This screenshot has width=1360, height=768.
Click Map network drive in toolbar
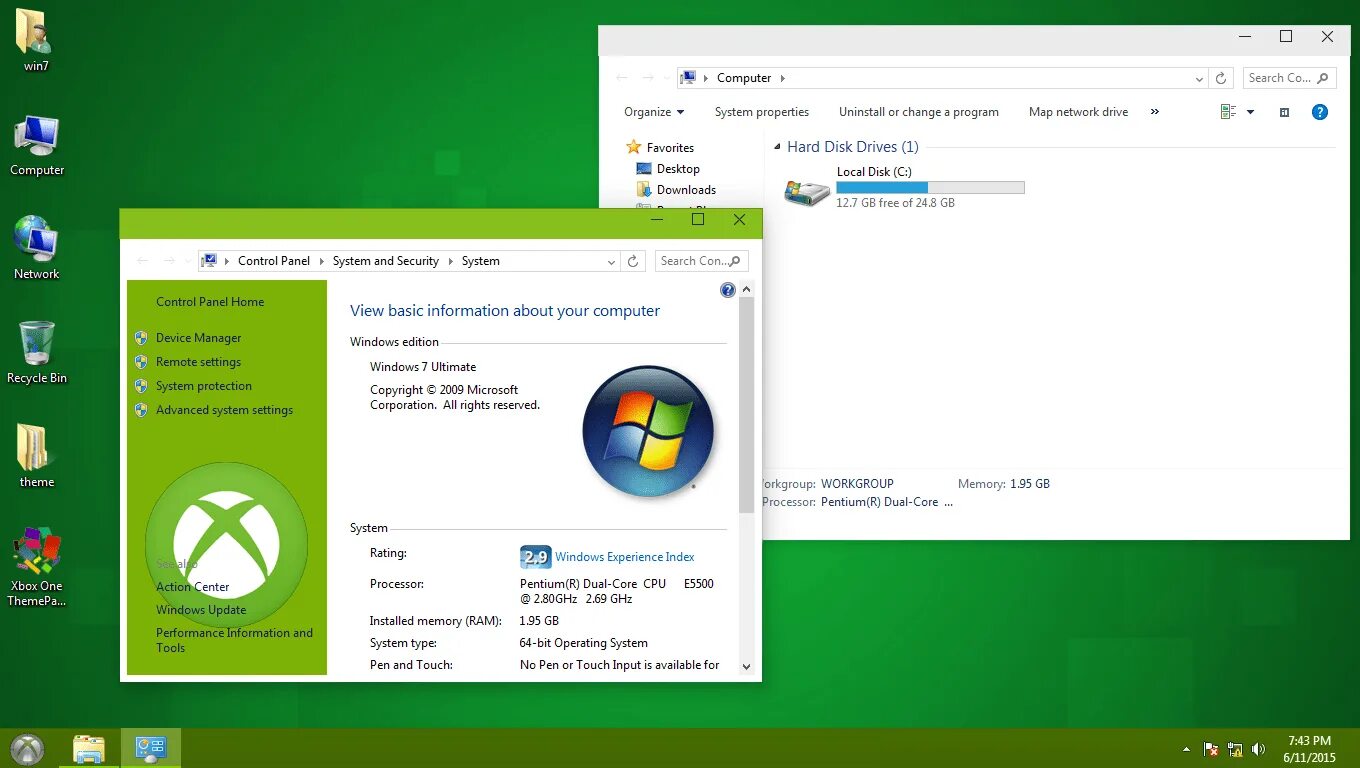click(x=1078, y=112)
